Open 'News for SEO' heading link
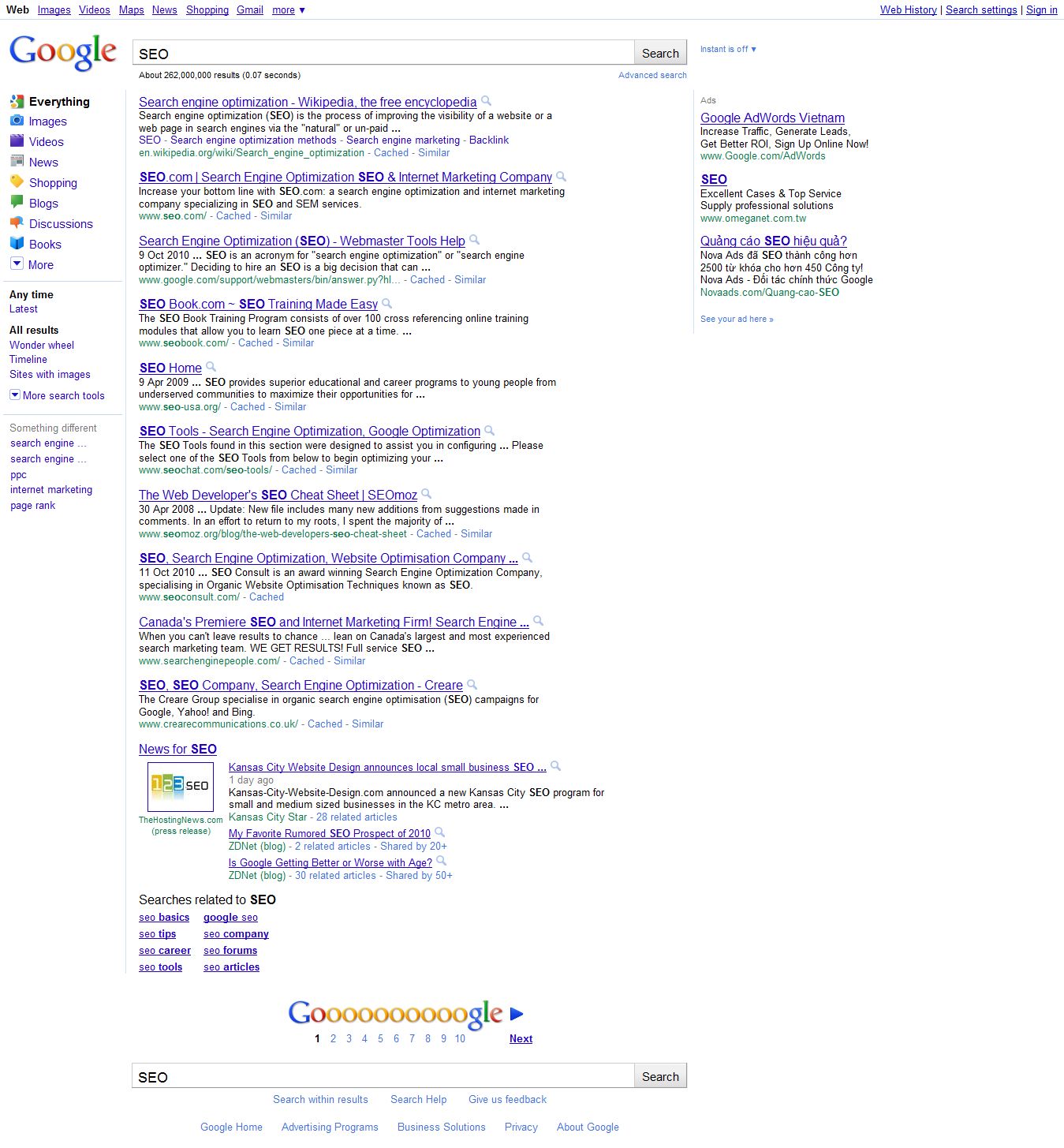The image size is (1064, 1148). coord(177,749)
